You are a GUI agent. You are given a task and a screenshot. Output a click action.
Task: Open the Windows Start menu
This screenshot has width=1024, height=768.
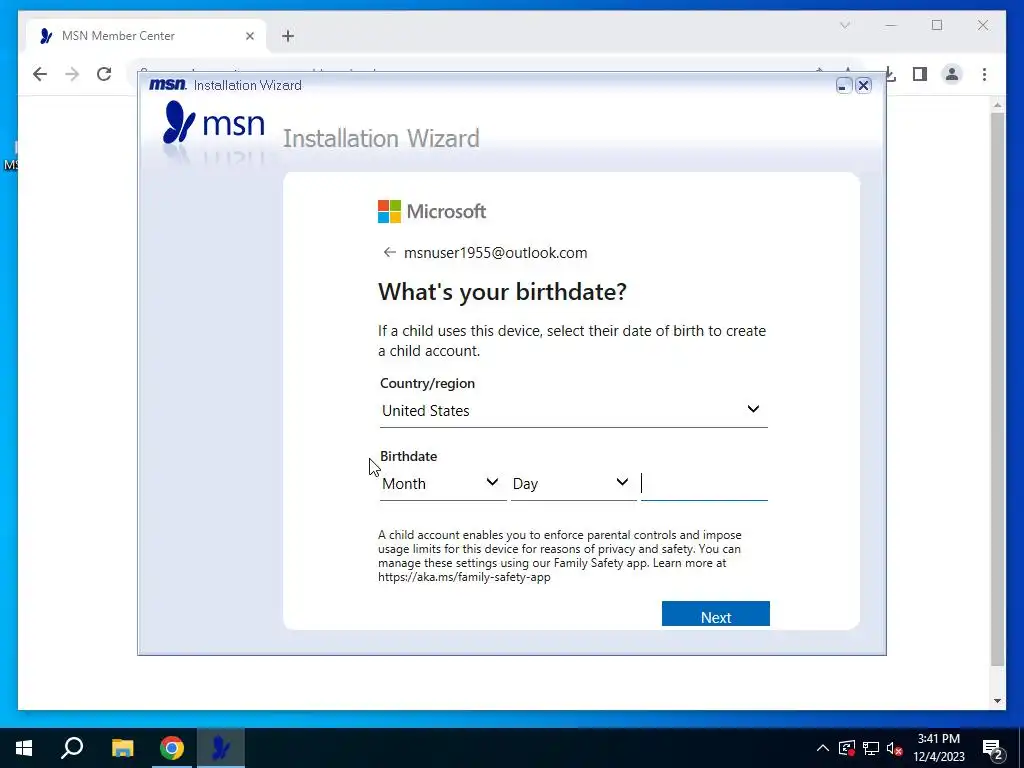coord(24,748)
